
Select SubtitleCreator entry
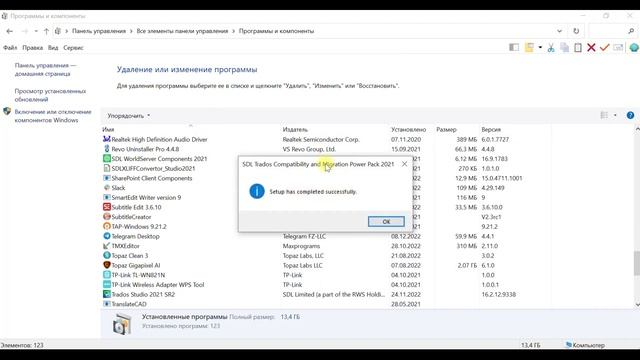point(131,217)
